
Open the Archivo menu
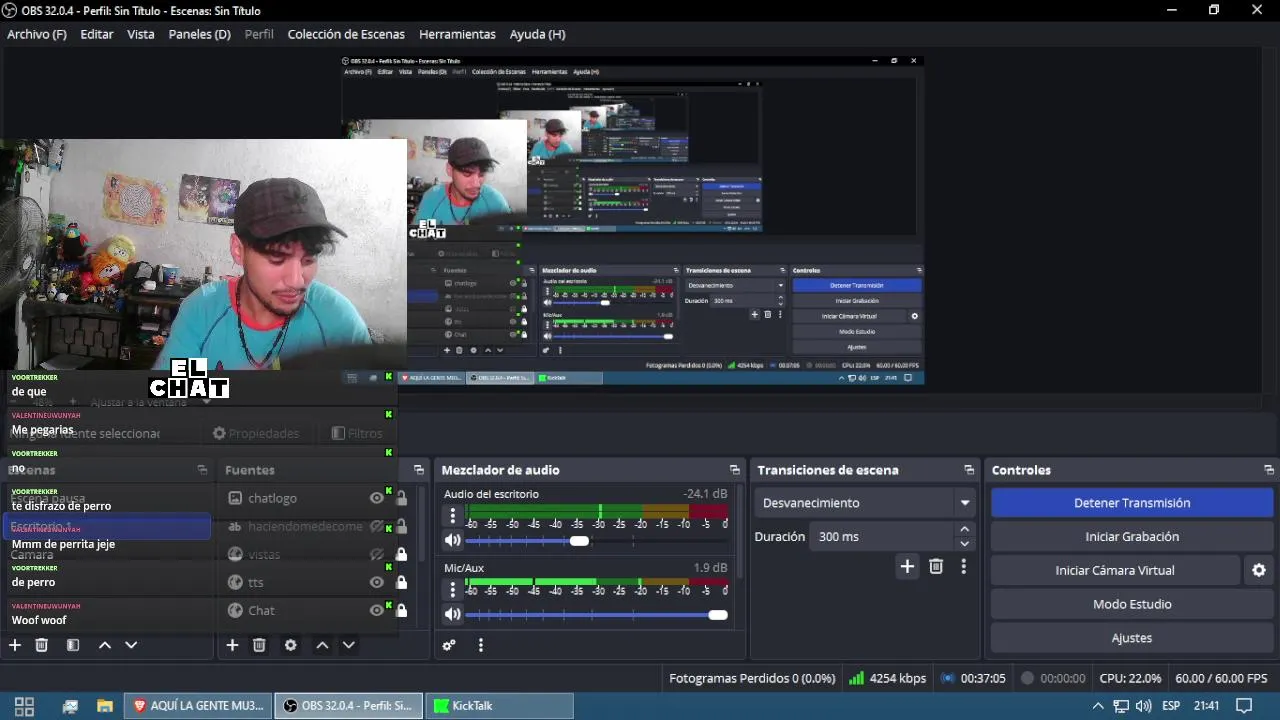(37, 34)
